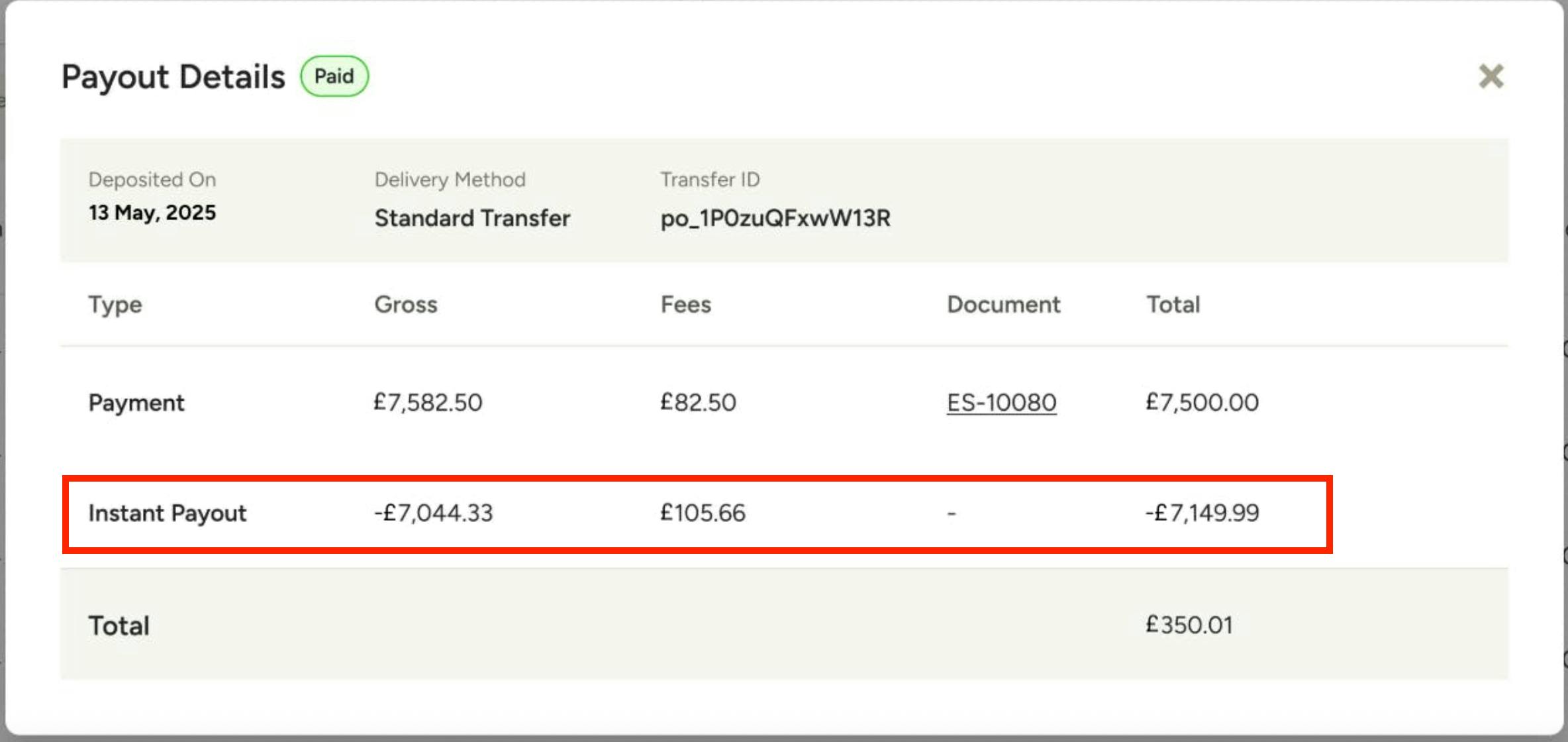Click the £7,500.00 payment total
Screen dimensions: 1568x742
point(1202,402)
